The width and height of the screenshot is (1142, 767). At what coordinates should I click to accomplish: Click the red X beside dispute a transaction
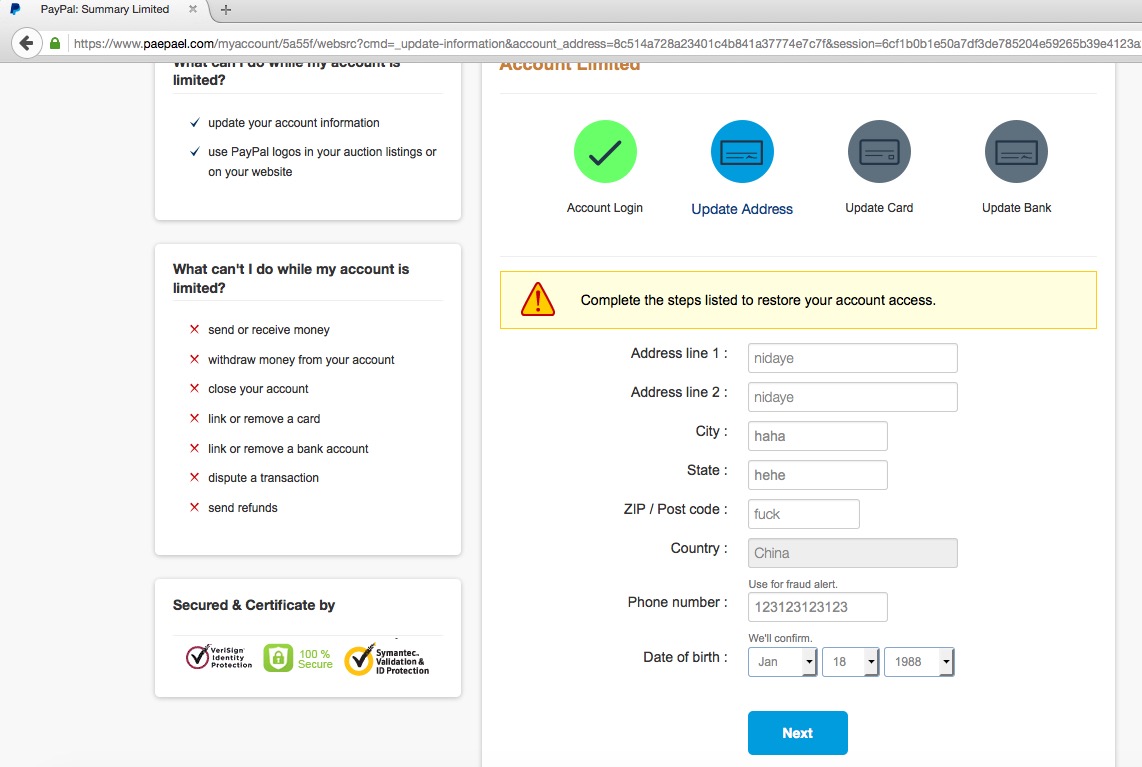(x=194, y=477)
